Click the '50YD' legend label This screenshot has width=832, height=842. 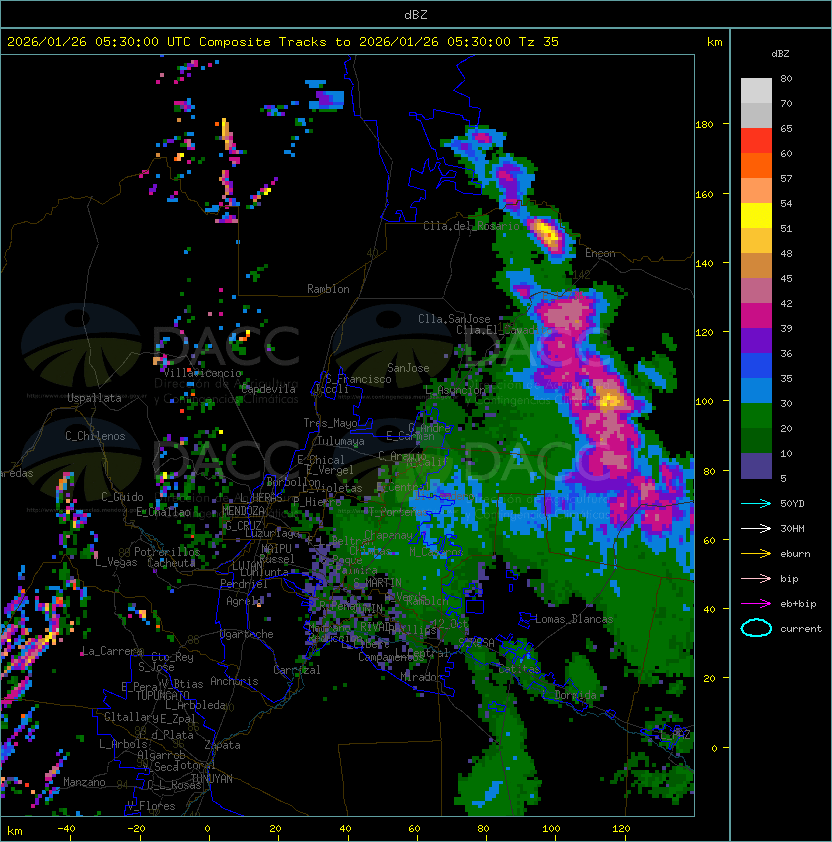click(792, 503)
